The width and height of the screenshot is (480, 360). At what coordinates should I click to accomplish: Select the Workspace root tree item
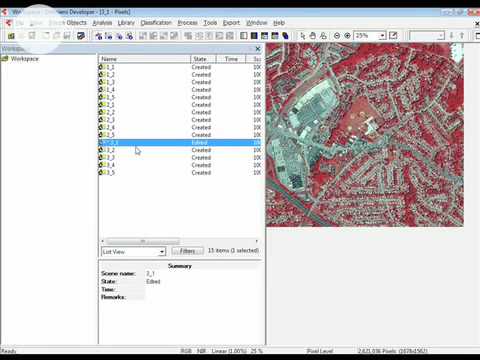[x=21, y=59]
